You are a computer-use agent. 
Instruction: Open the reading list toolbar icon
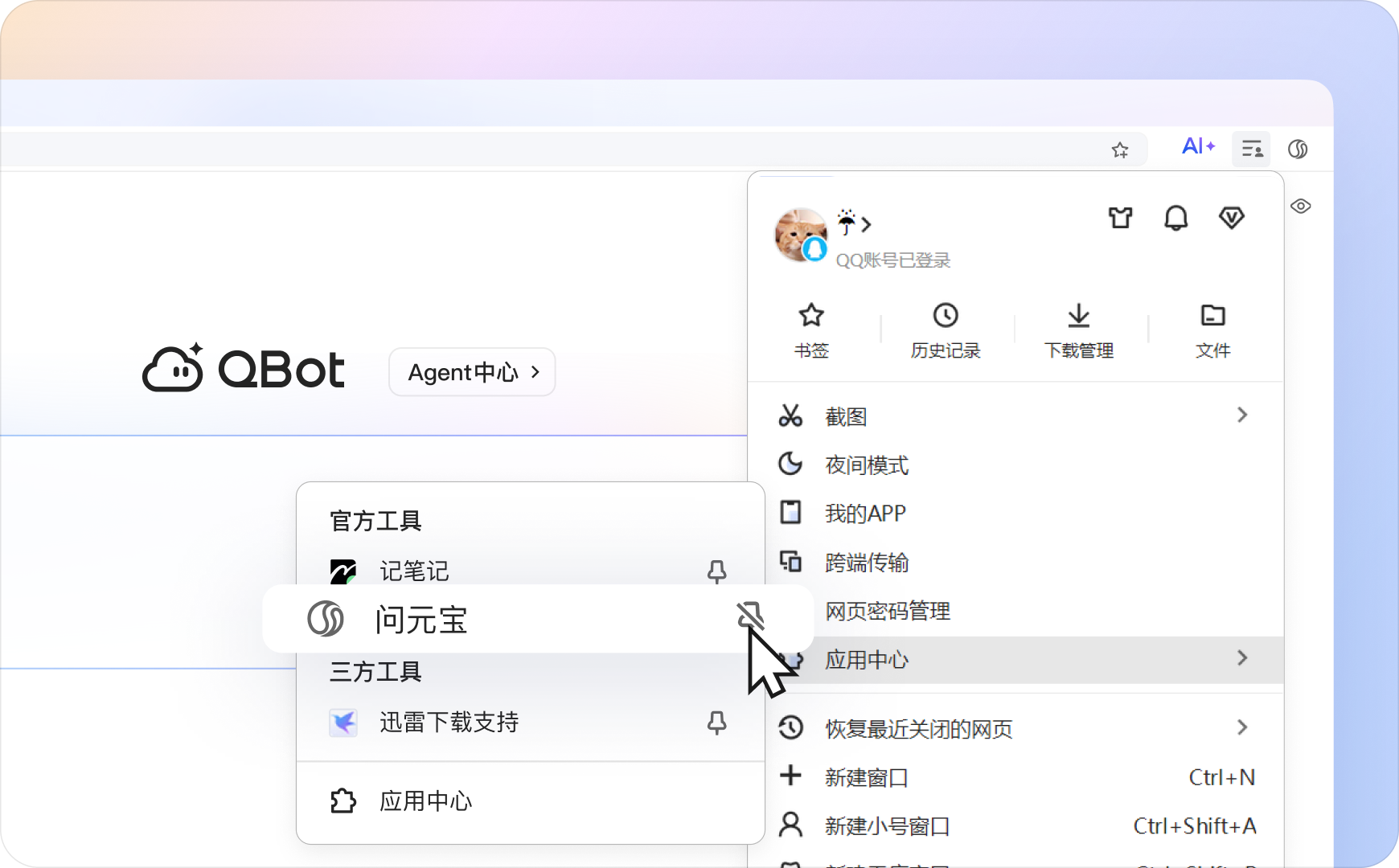coord(1251,148)
